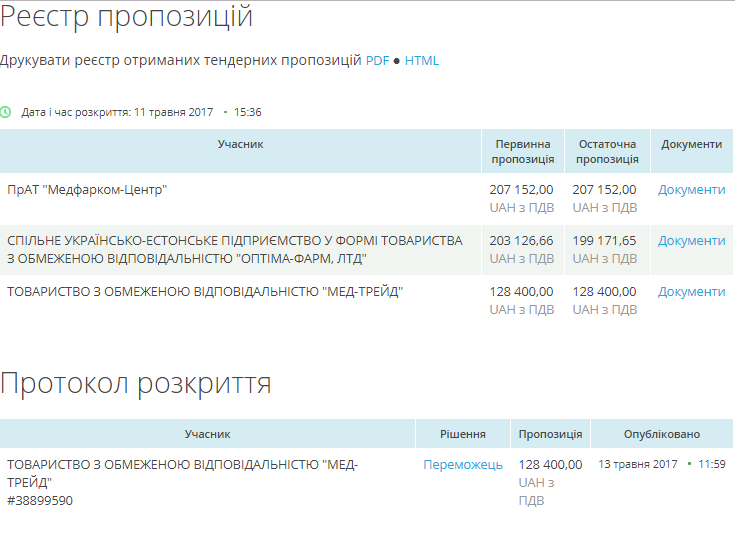This screenshot has height=545, width=735.
Task: Click the Рішення column header
Action: point(463,434)
